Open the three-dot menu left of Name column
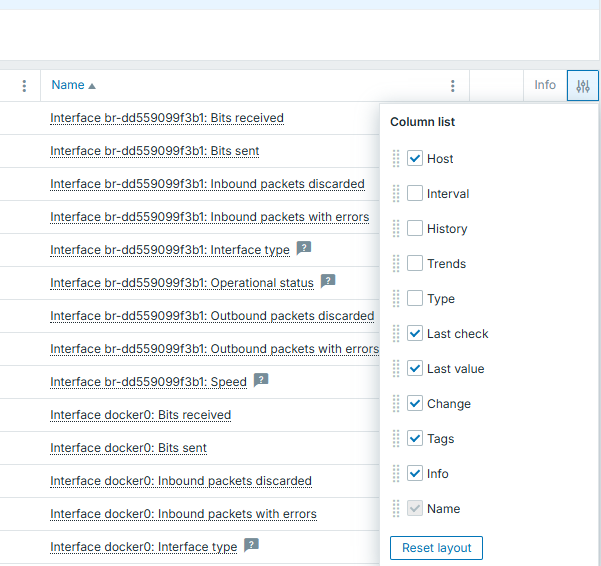 [x=25, y=86]
